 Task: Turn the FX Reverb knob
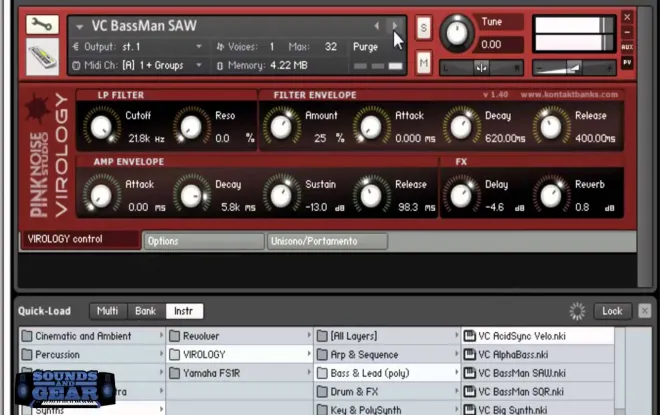pyautogui.click(x=551, y=196)
